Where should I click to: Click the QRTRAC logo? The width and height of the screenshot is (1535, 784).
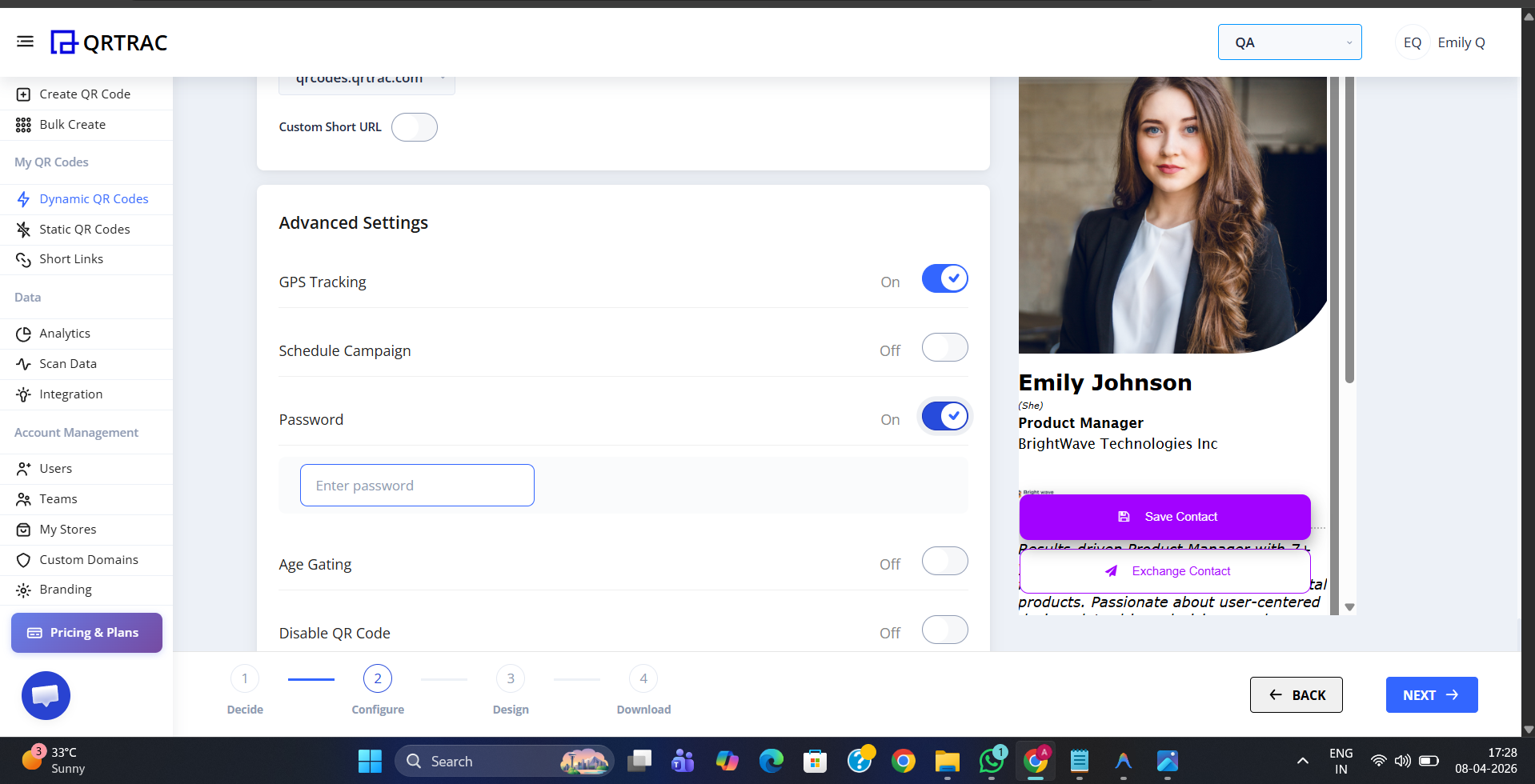tap(110, 42)
